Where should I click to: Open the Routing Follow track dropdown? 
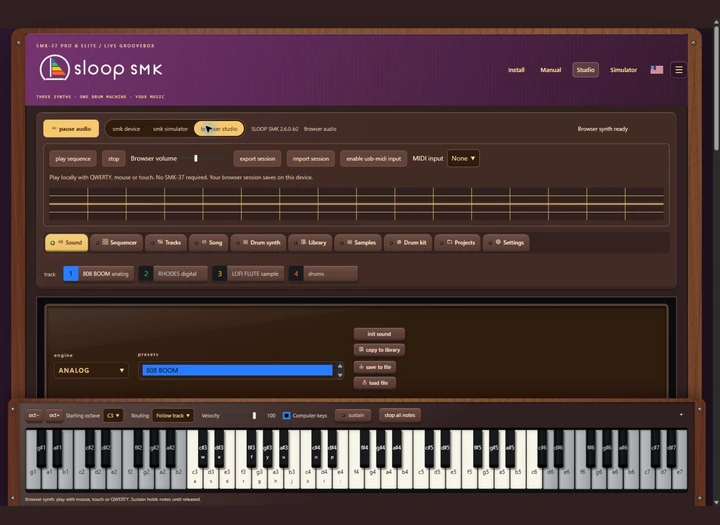173,415
